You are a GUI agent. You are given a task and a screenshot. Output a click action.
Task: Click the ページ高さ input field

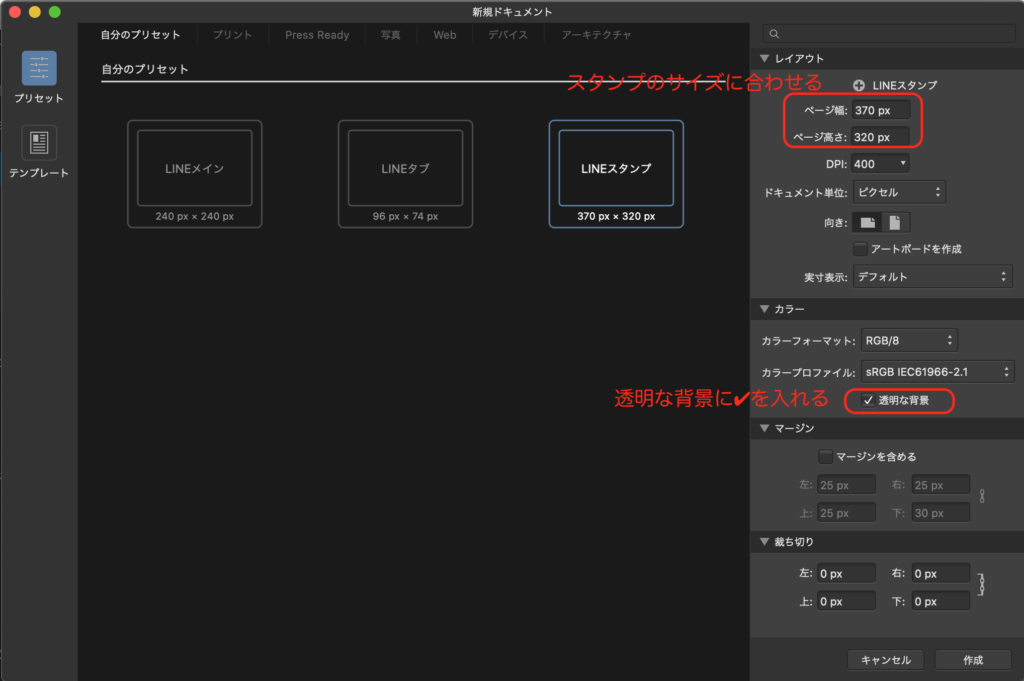coord(880,137)
